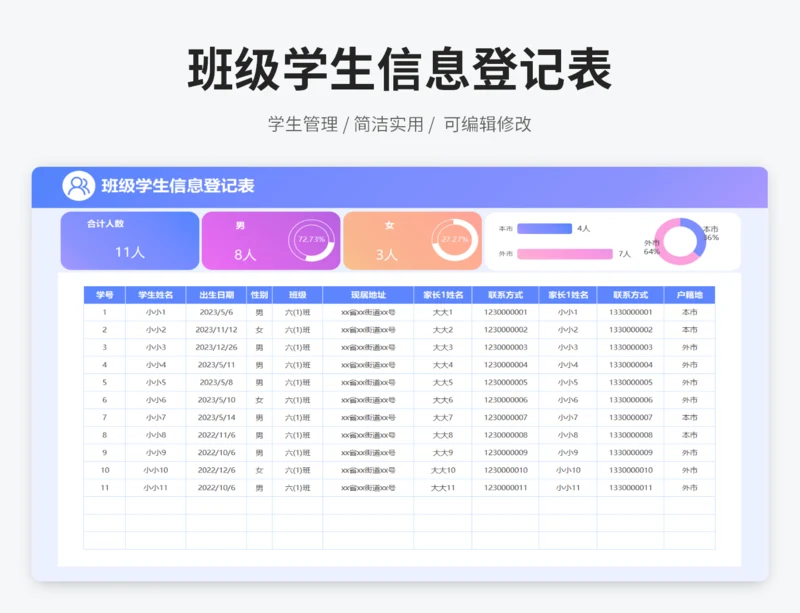Image resolution: width=800 pixels, height=613 pixels.
Task: Select the 现居地址 column header
Action: (x=368, y=295)
